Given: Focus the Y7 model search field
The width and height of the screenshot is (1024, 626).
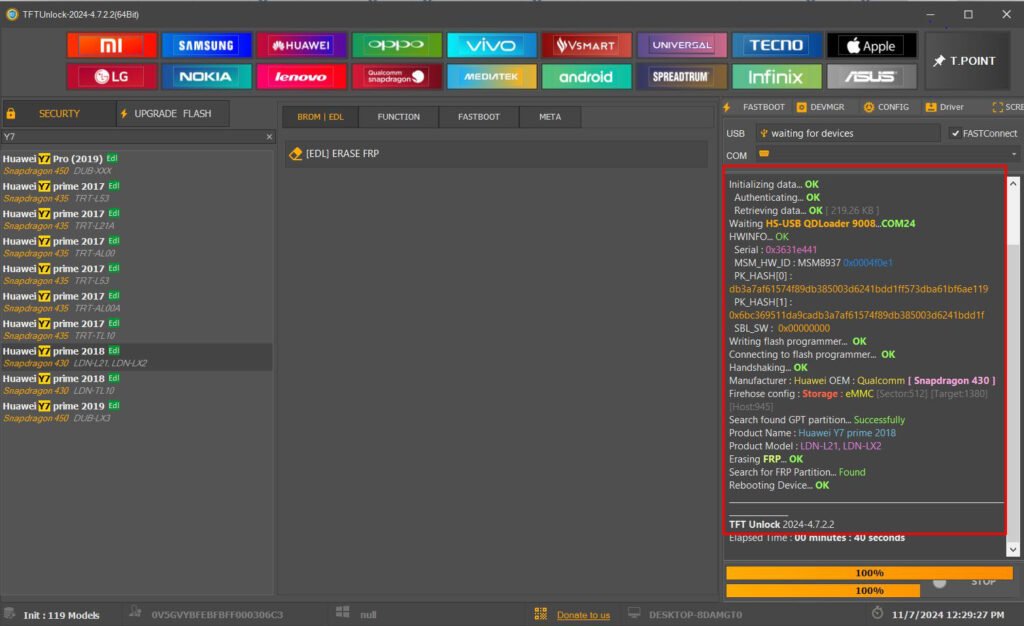Looking at the screenshot, I should (x=132, y=136).
